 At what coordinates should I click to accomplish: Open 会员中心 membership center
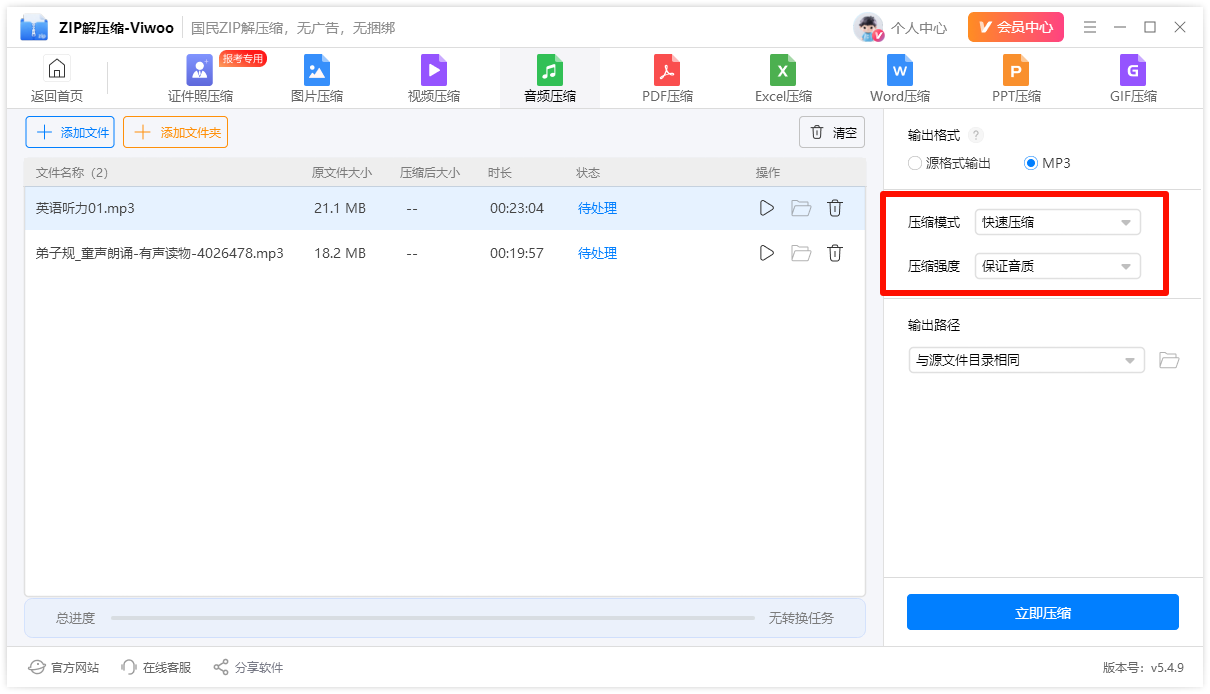click(x=1016, y=27)
